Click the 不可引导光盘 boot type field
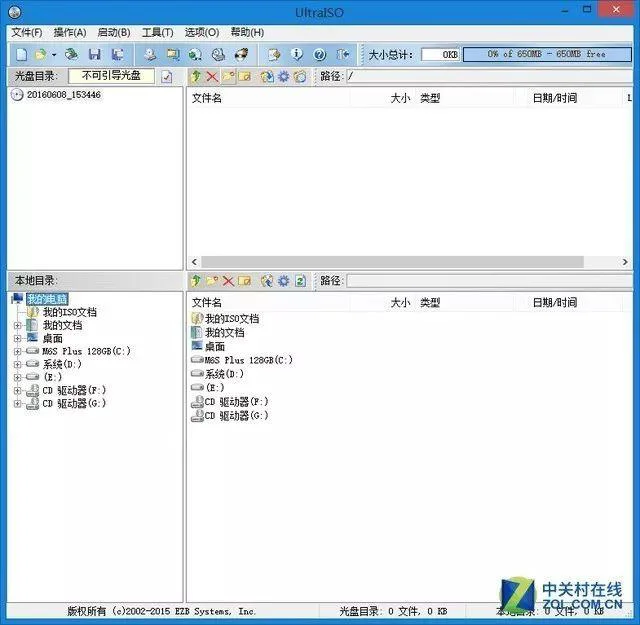Image resolution: width=640 pixels, height=625 pixels. coord(111,76)
